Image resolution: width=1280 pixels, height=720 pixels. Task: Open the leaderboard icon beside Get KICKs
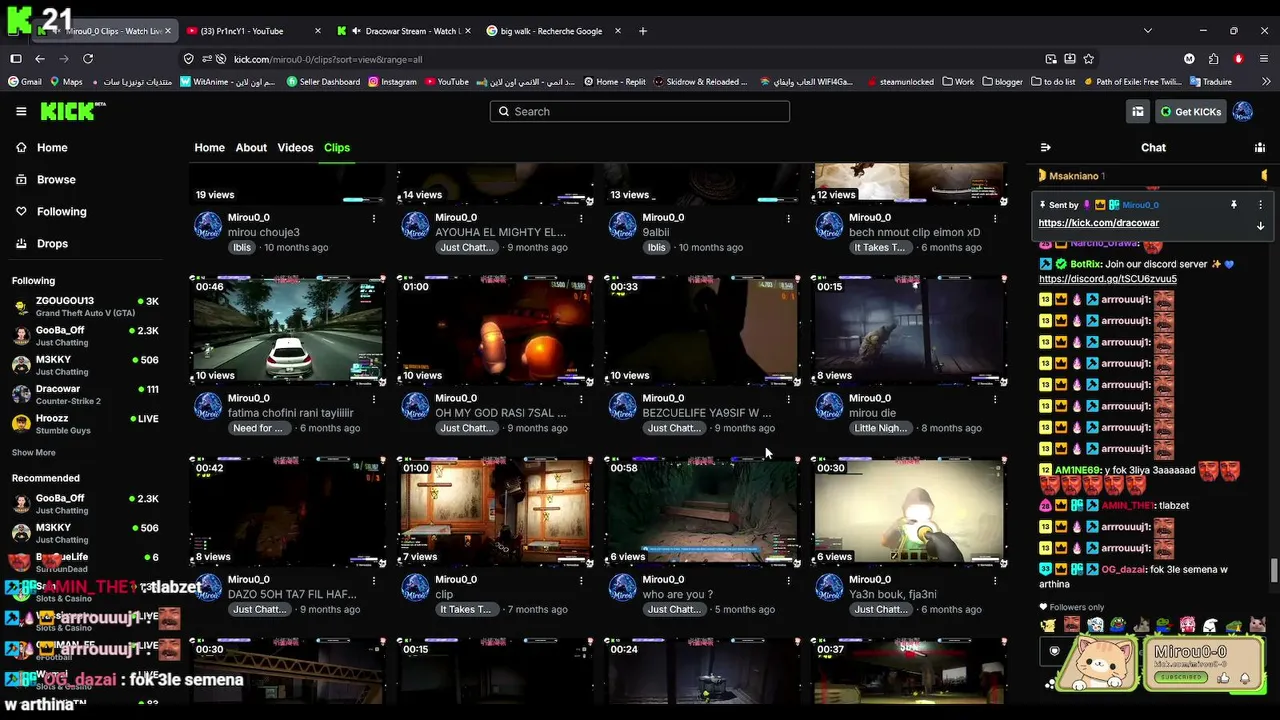point(1138,112)
